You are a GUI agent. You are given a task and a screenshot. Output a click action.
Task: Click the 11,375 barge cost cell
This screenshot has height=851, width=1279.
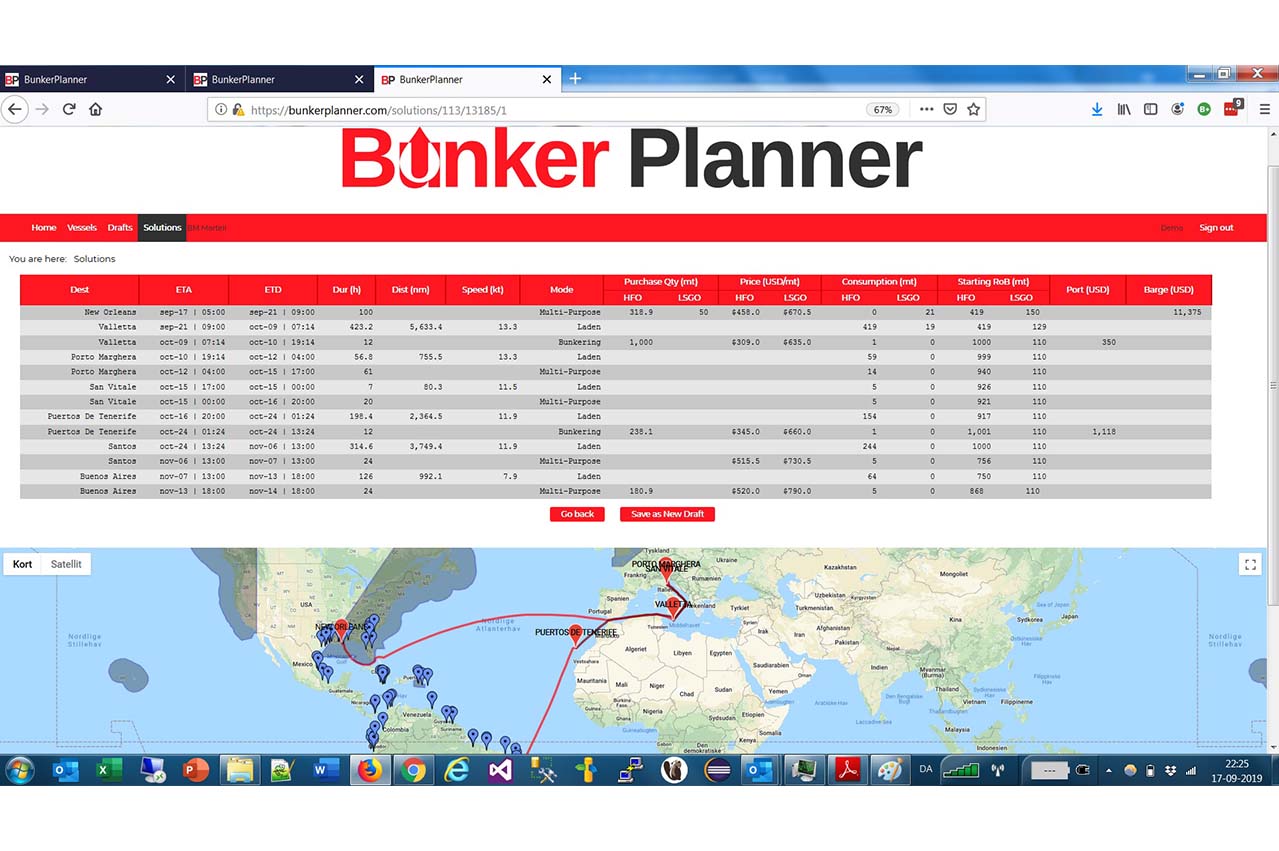point(1168,312)
